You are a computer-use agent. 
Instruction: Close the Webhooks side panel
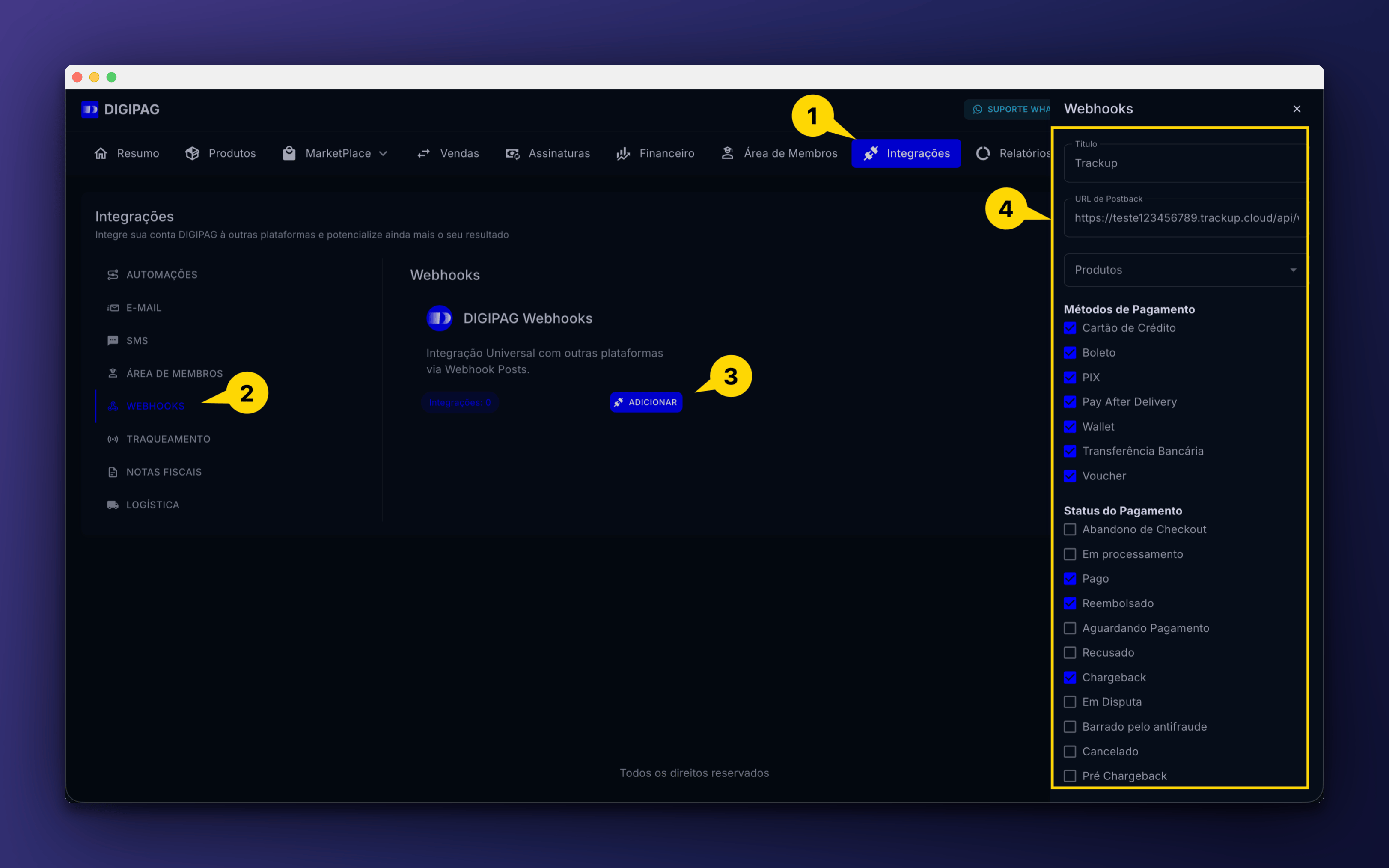tap(1297, 109)
